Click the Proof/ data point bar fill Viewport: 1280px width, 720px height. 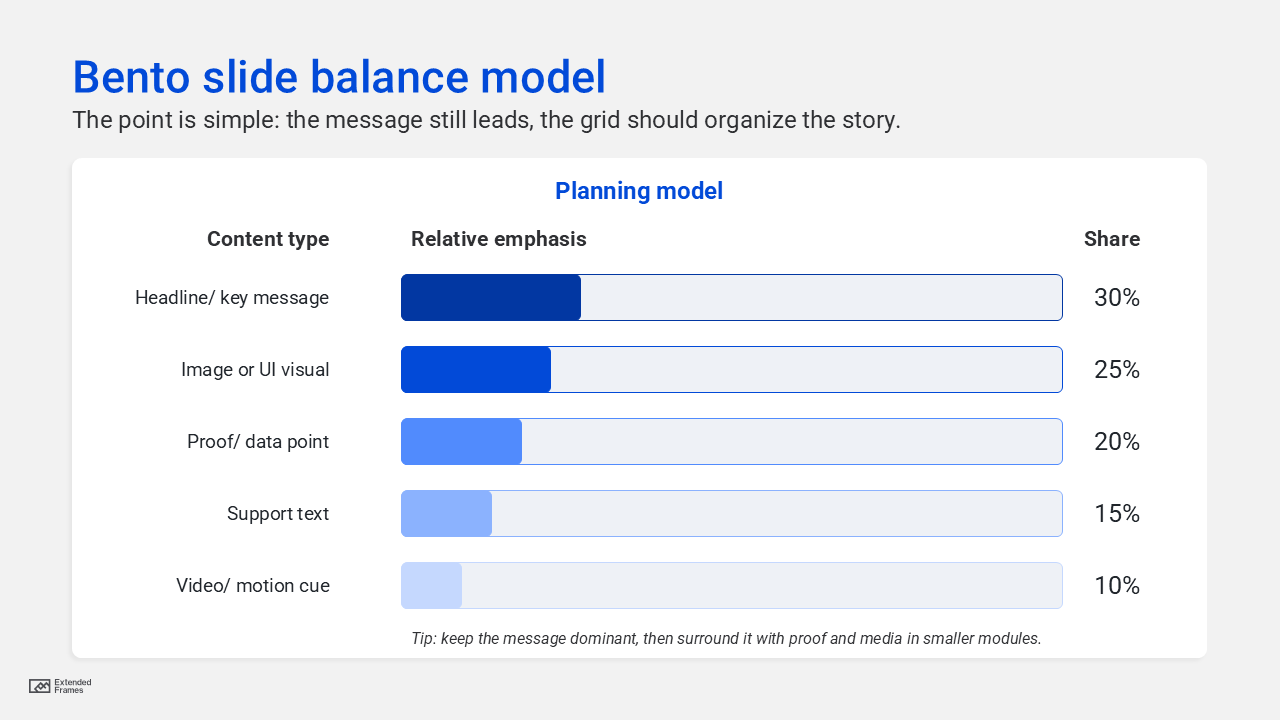click(x=461, y=442)
